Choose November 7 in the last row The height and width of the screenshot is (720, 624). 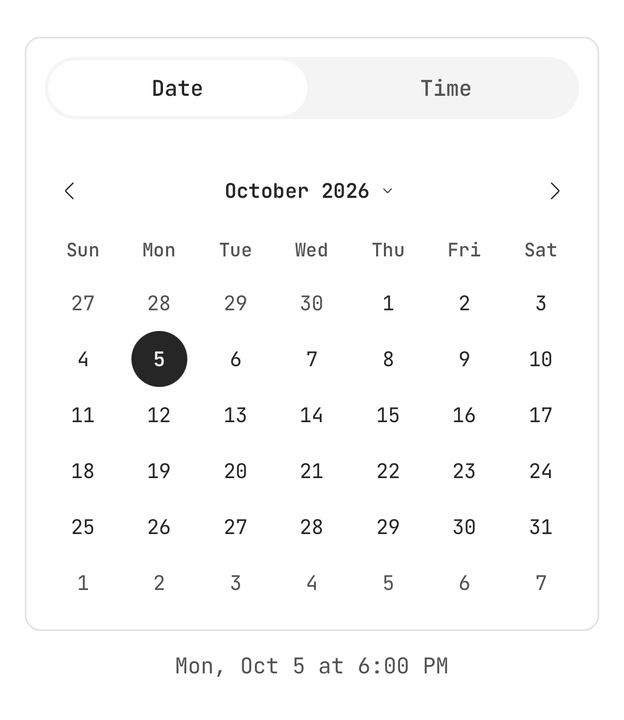point(540,583)
